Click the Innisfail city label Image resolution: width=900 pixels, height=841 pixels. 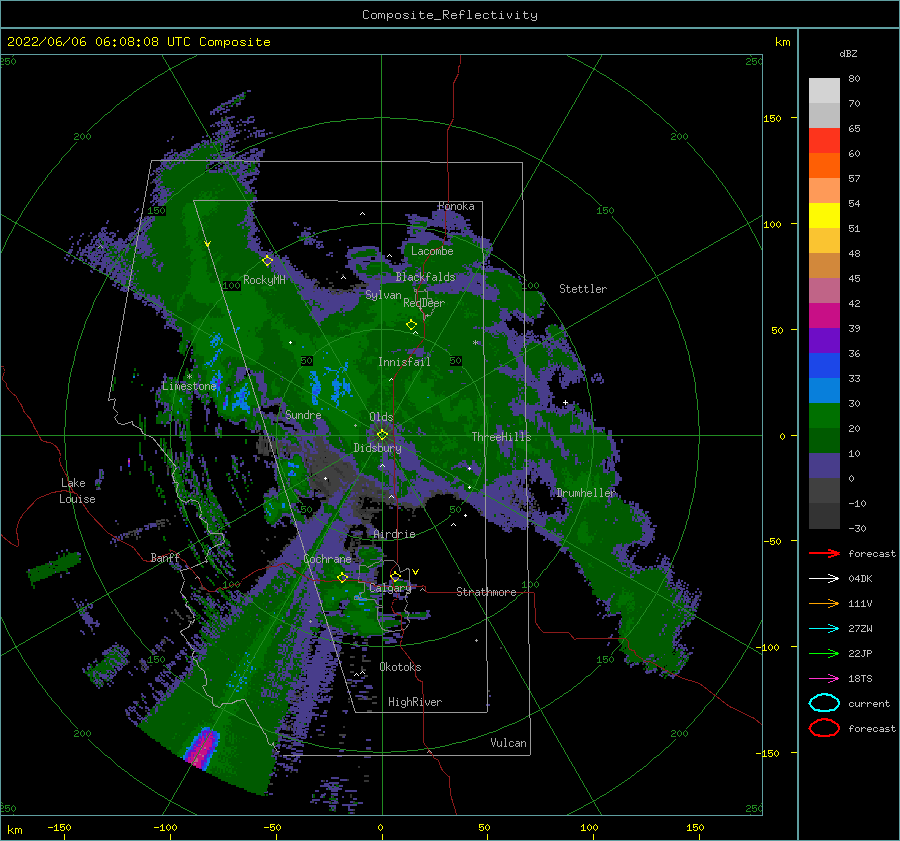pyautogui.click(x=404, y=362)
